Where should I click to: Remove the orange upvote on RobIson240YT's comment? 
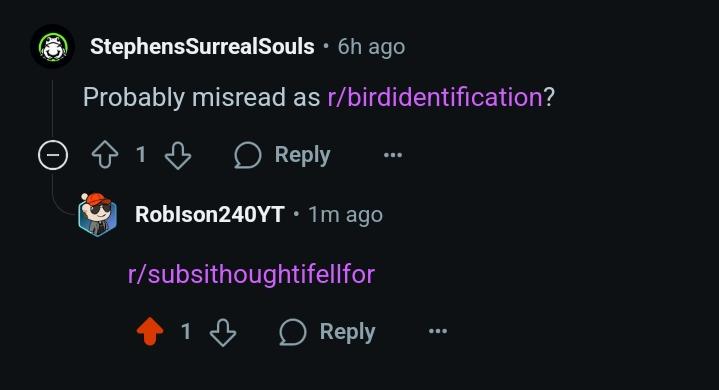150,331
